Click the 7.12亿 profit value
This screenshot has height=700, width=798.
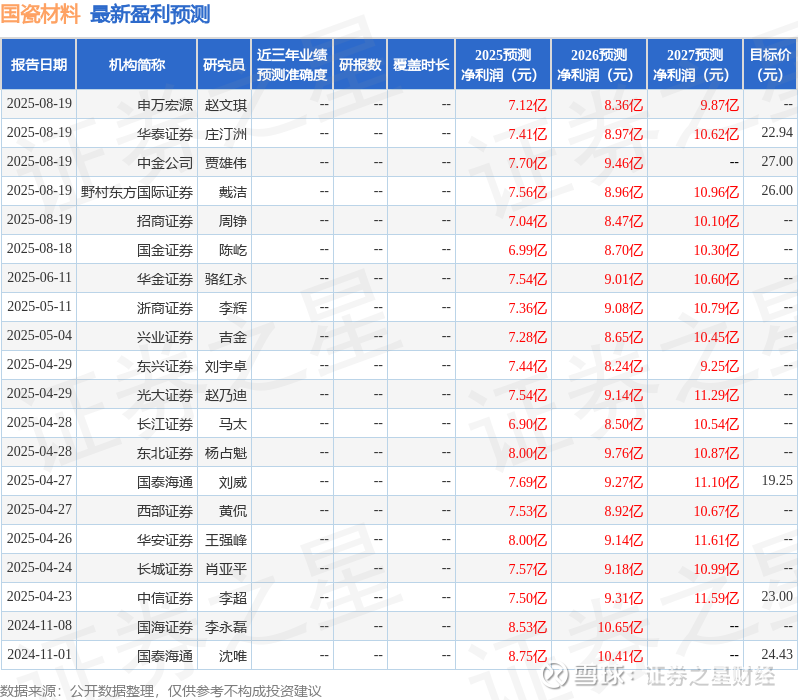click(528, 105)
